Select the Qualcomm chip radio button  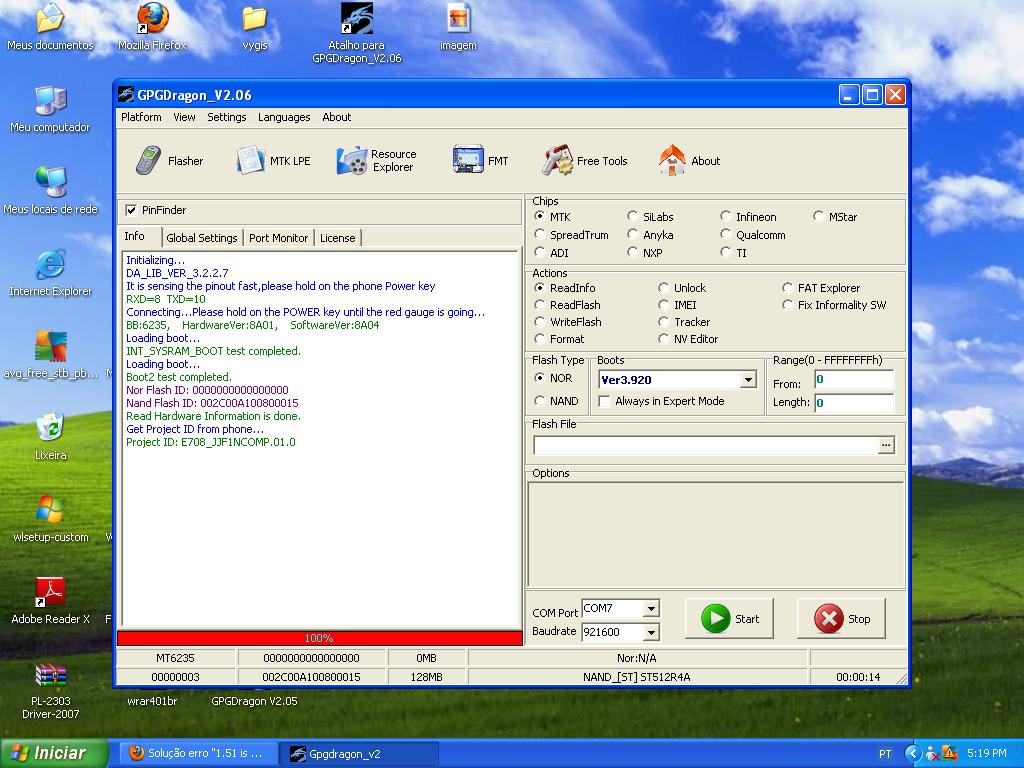pos(726,234)
